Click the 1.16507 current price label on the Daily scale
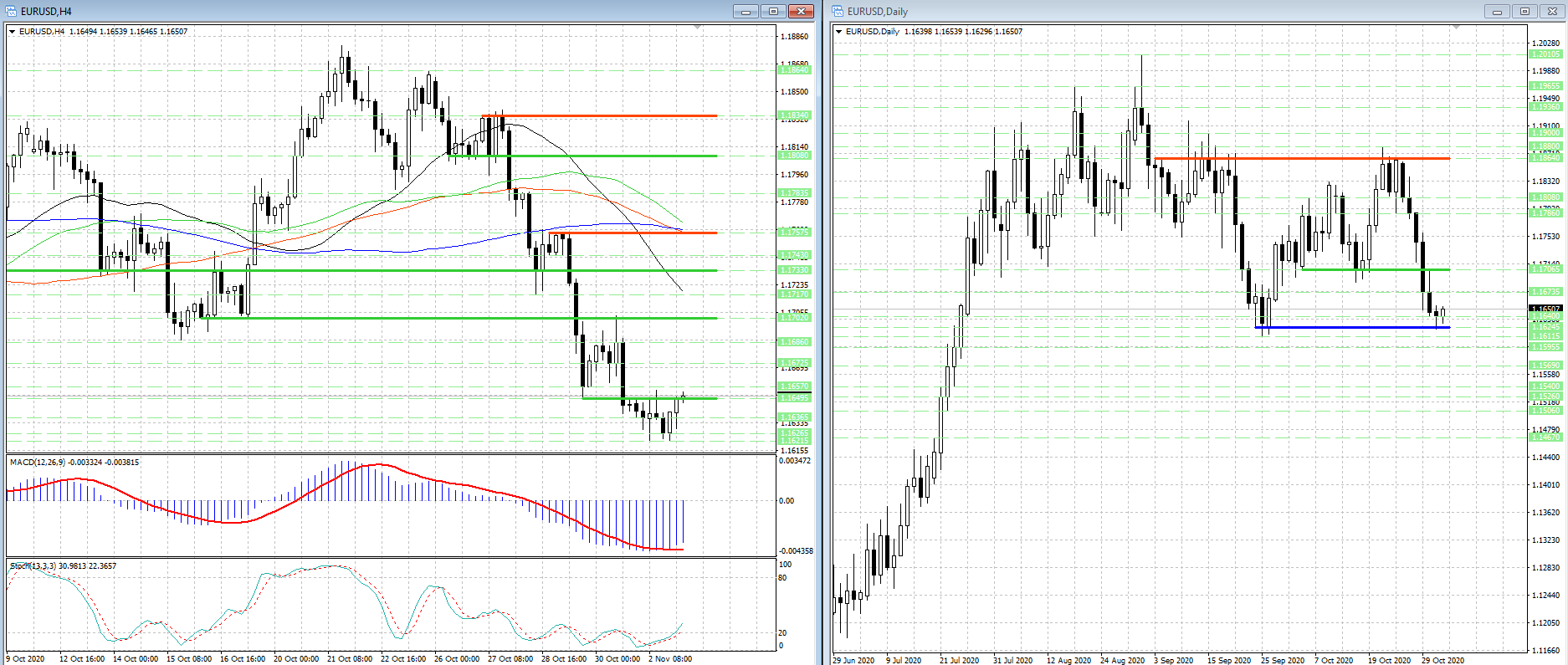This screenshot has width=1568, height=665. click(x=1545, y=309)
